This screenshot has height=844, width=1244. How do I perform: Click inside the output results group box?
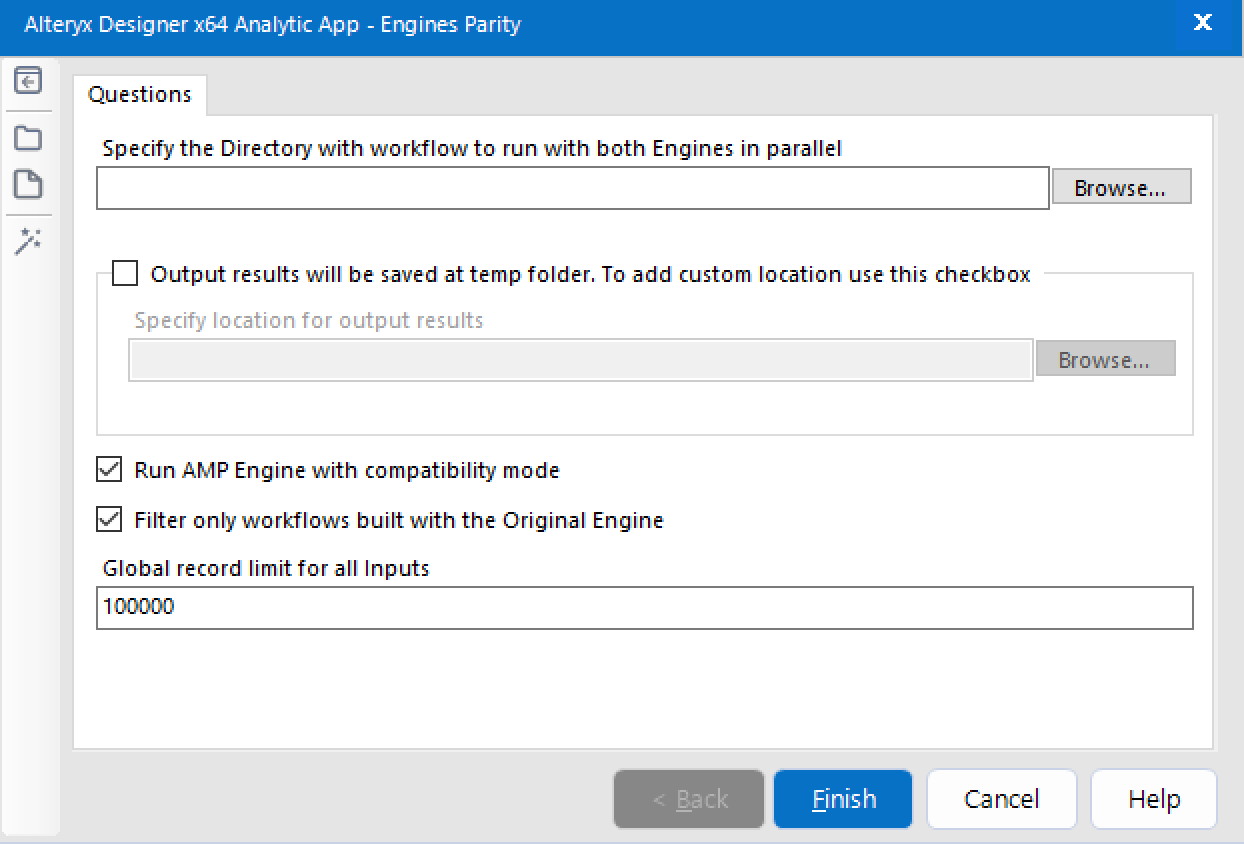pos(645,410)
